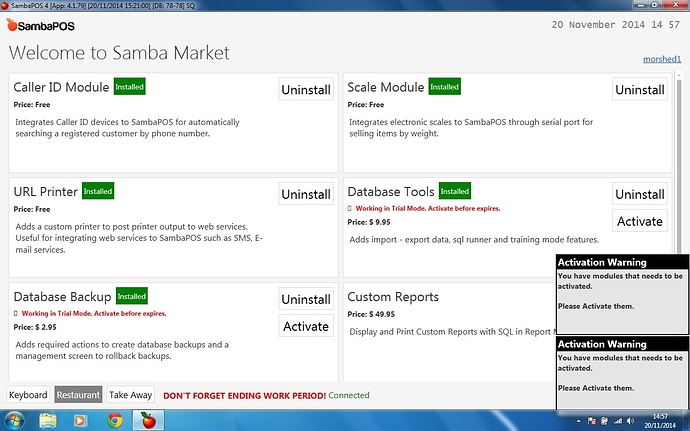Click the Installed badge of Database Backup

pos(132,296)
